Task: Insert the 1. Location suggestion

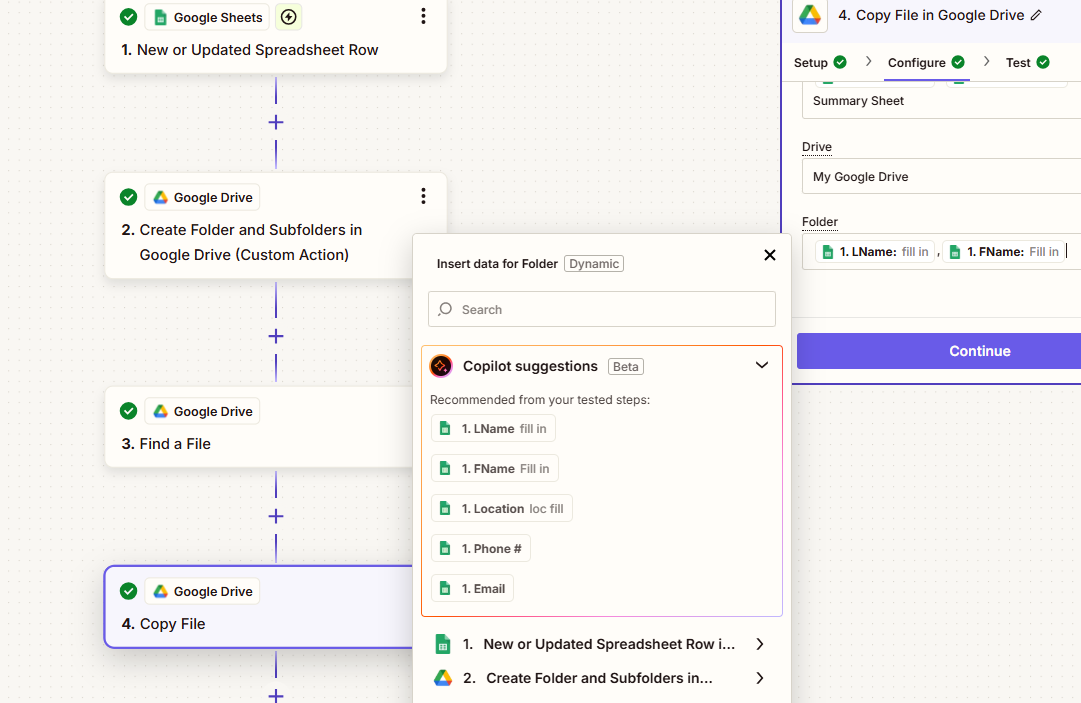Action: (x=501, y=509)
